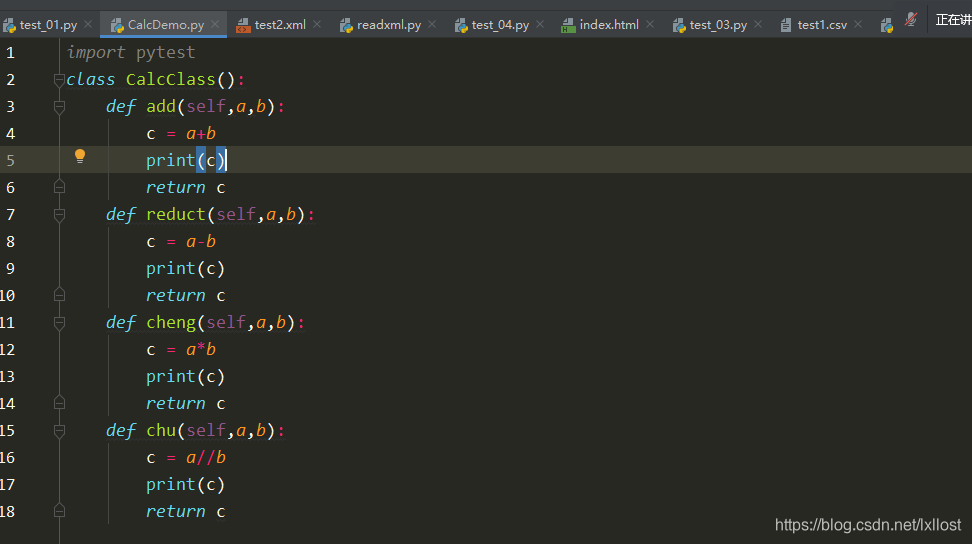
Task: Click the 'chu' method name
Action: 161,430
